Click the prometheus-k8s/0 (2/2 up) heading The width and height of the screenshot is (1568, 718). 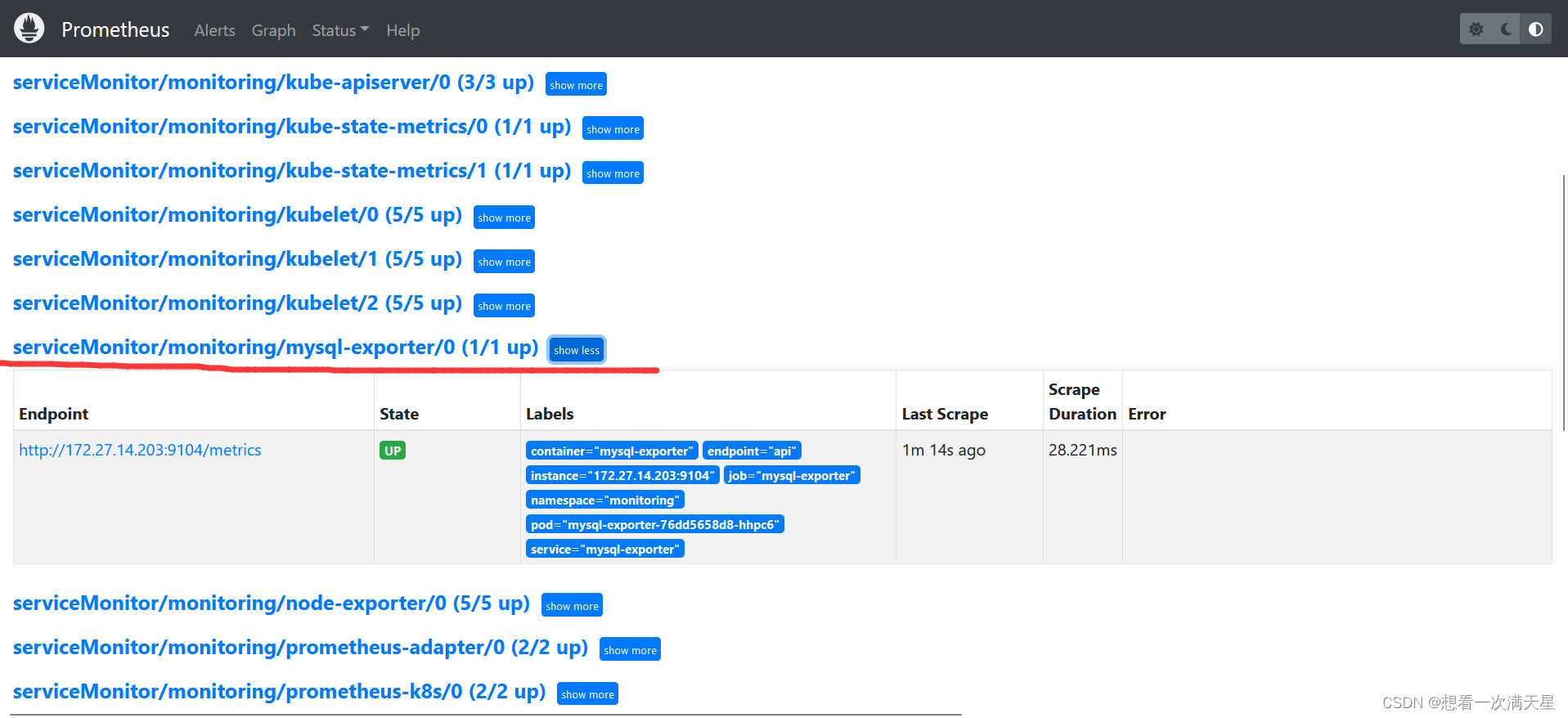point(279,692)
